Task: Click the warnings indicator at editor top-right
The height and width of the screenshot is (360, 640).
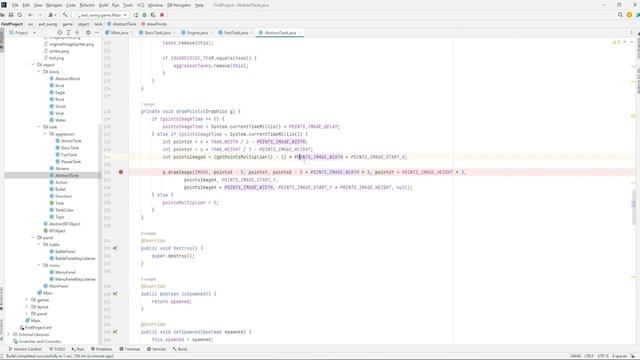Action: (x=616, y=42)
